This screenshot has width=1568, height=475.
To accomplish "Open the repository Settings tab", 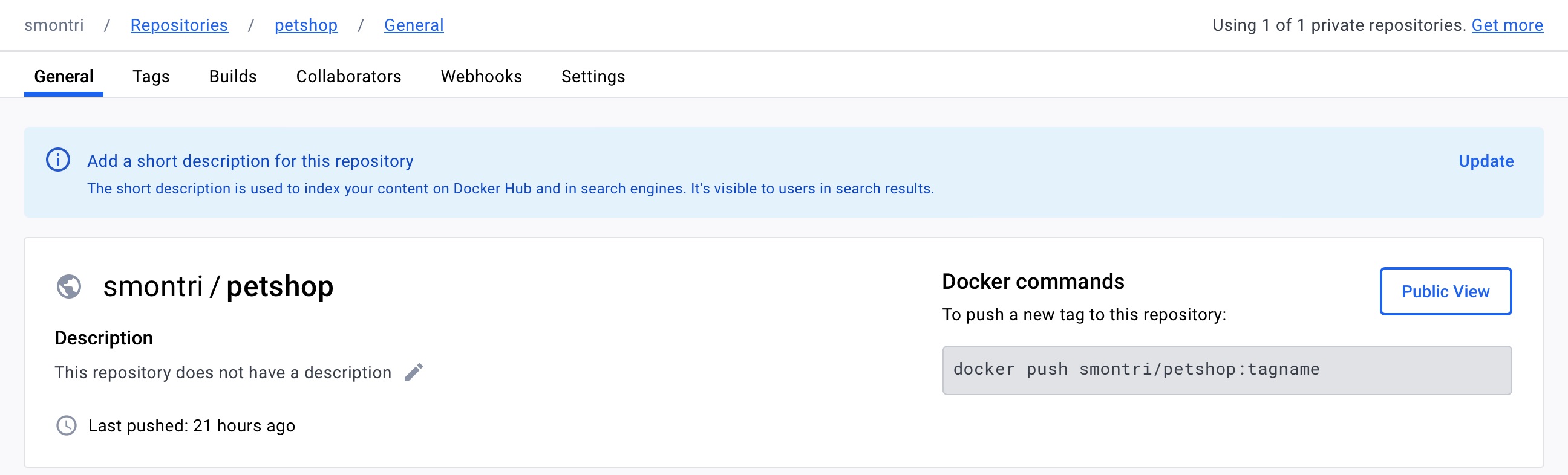I will click(593, 77).
